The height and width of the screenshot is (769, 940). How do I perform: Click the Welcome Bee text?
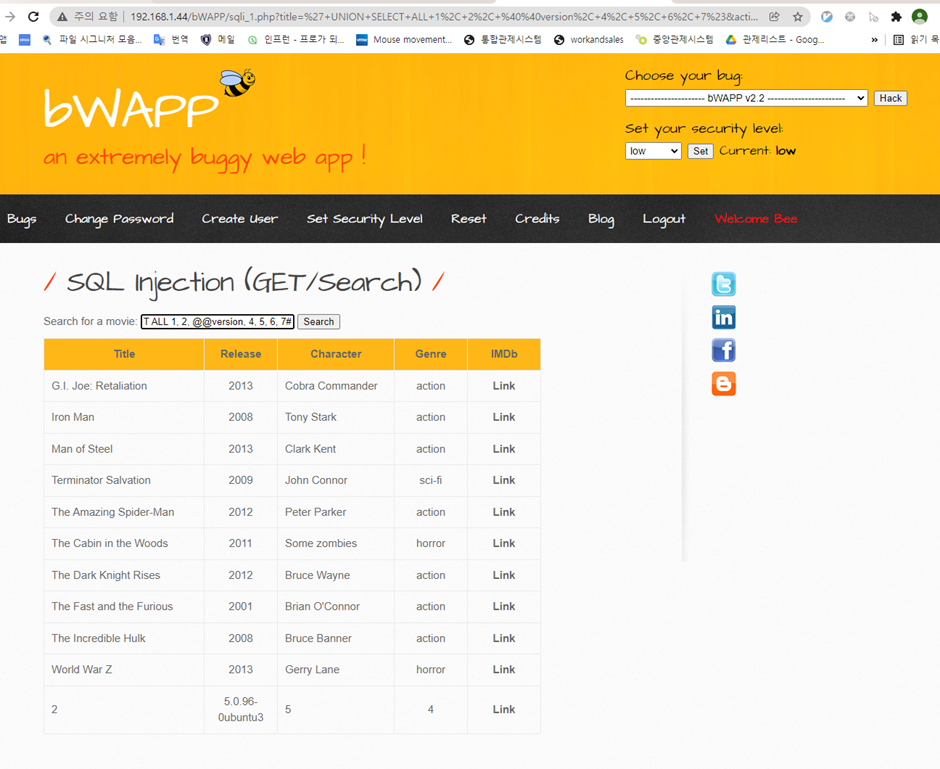tap(756, 219)
